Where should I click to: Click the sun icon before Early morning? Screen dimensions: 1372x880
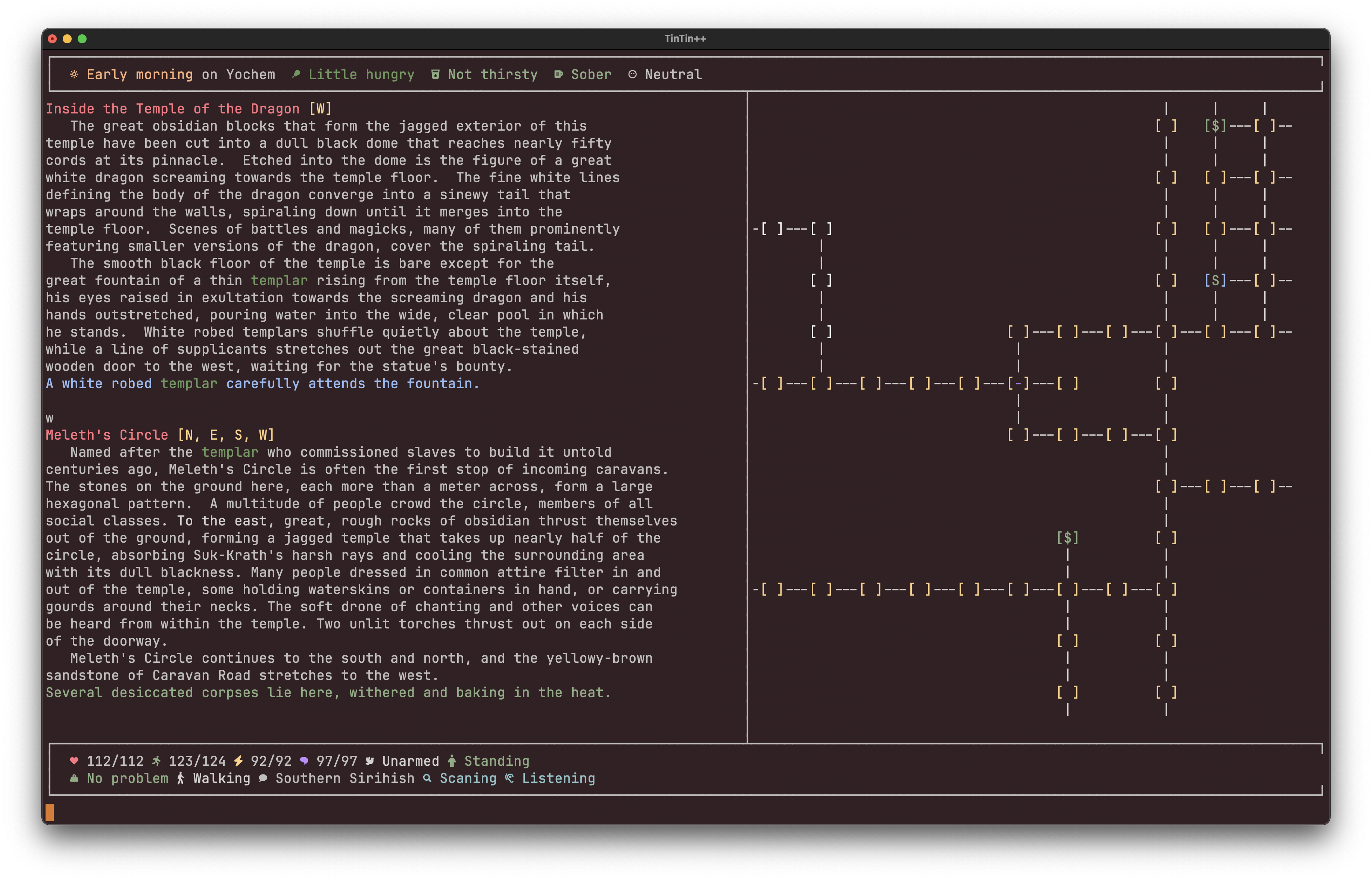[x=74, y=74]
